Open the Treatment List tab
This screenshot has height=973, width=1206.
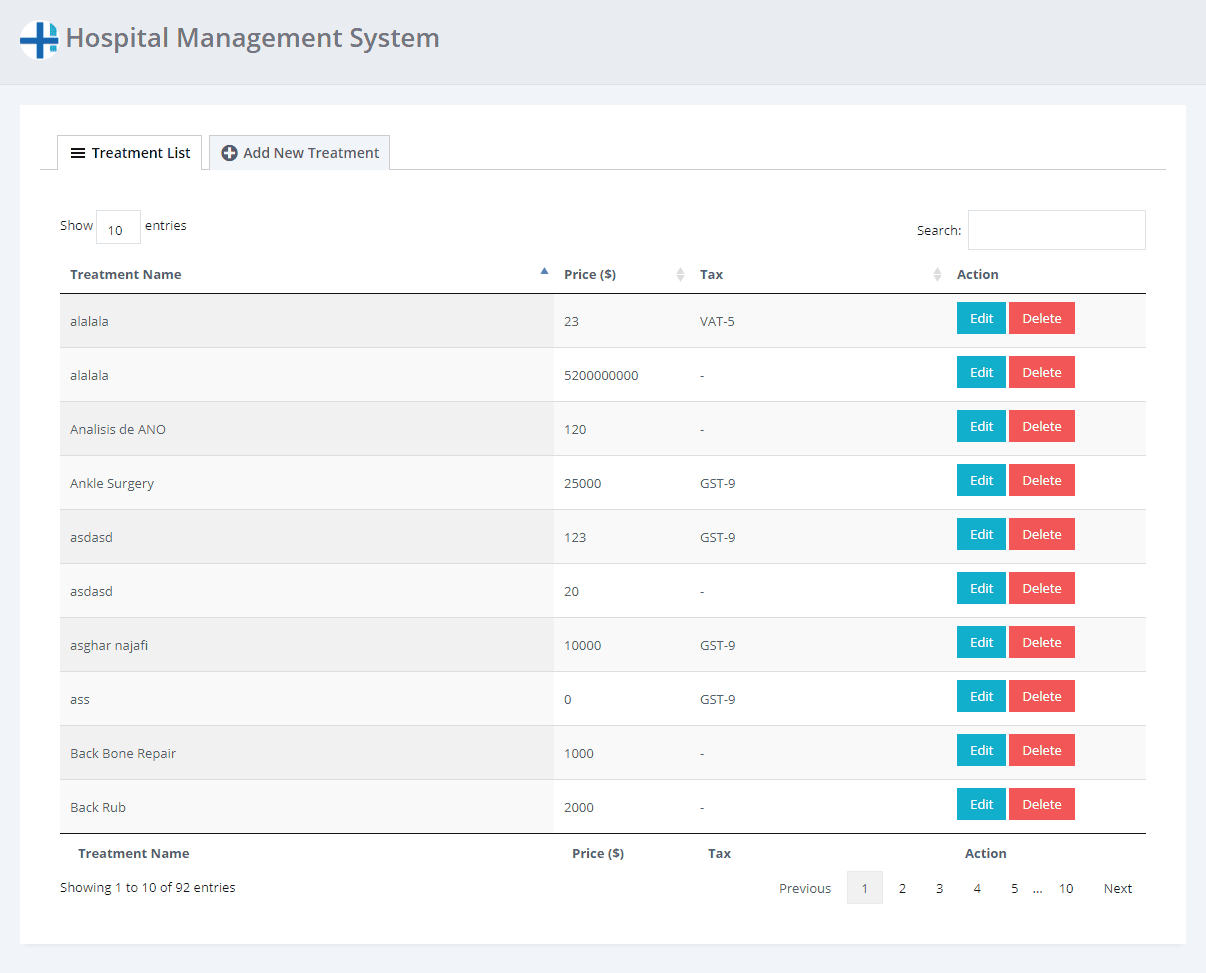(x=130, y=153)
